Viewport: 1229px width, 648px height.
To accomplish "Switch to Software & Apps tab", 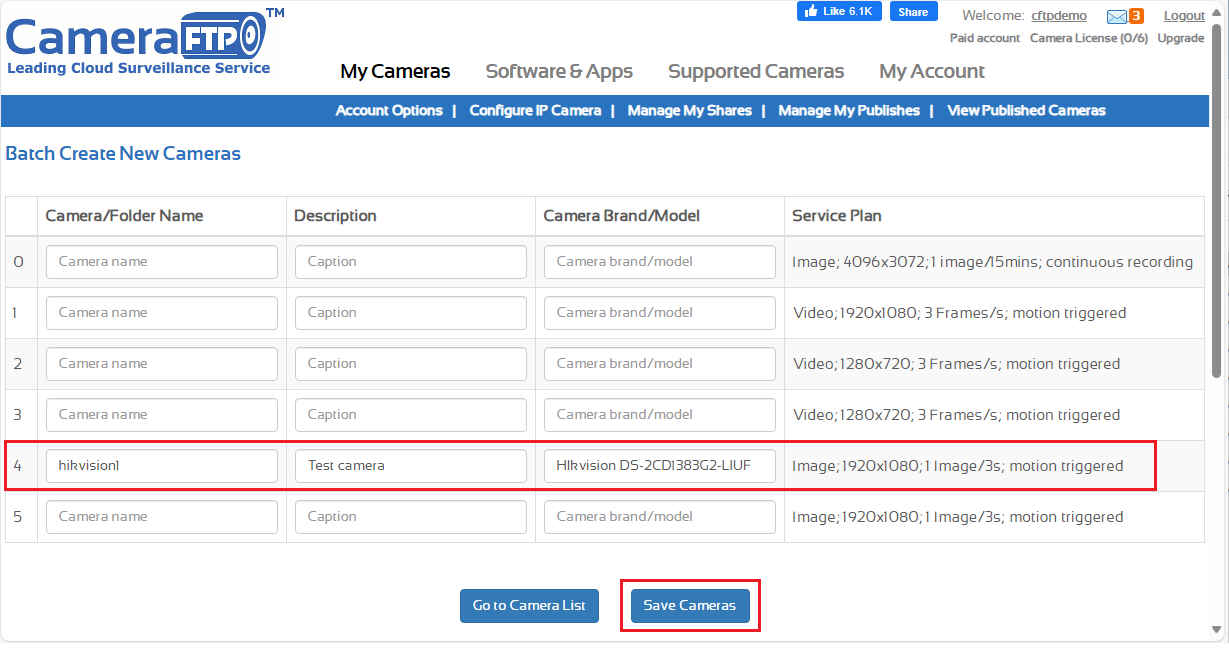I will coord(559,71).
